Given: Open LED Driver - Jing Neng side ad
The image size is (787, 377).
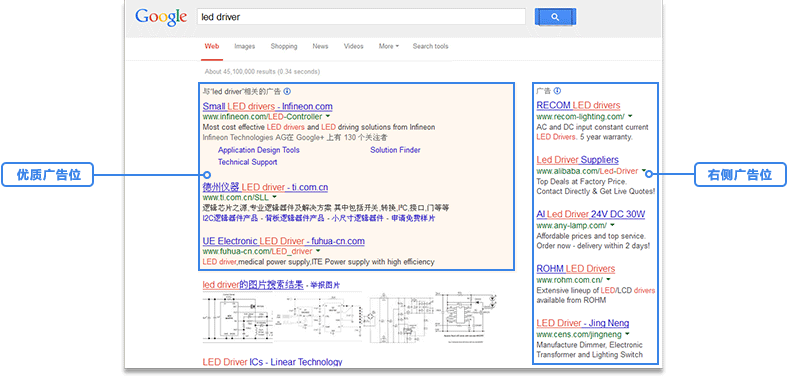Looking at the screenshot, I should coord(583,323).
